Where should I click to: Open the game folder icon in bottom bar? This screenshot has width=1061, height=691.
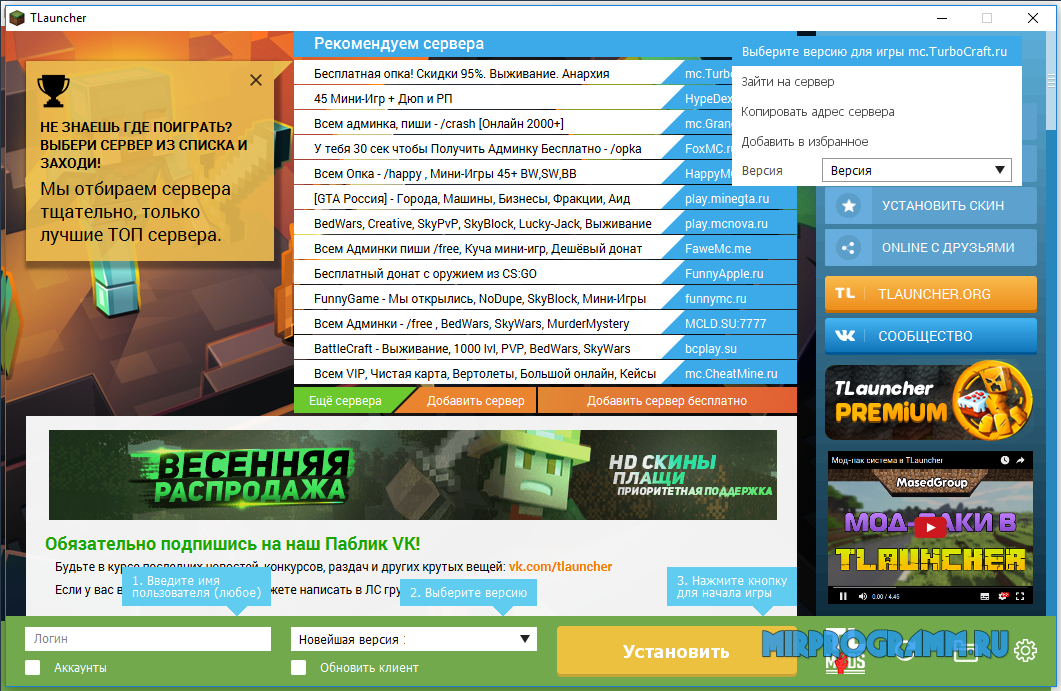[966, 650]
